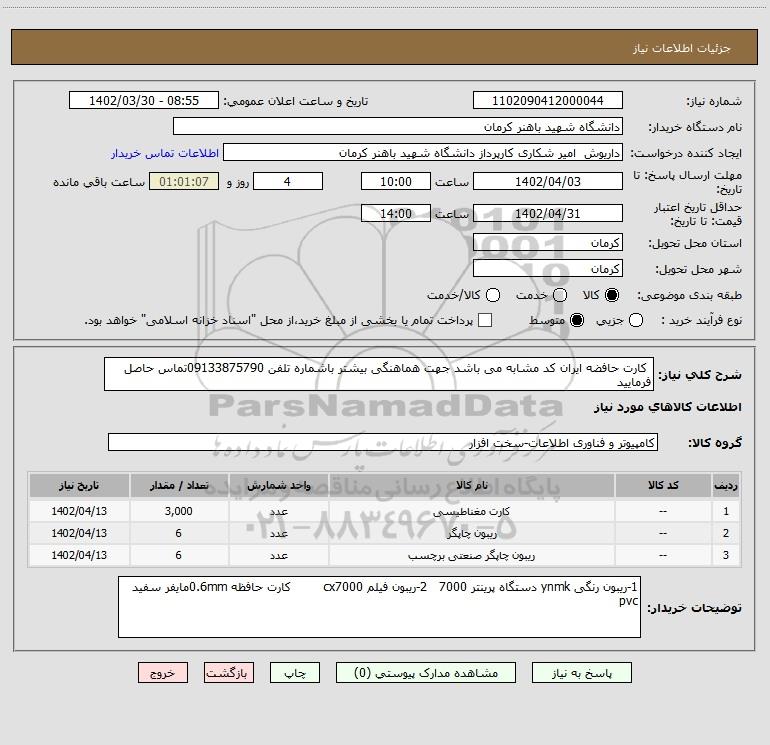The image size is (770, 745).
Task: Click the تعداد / مقدار column header
Action: point(179,486)
